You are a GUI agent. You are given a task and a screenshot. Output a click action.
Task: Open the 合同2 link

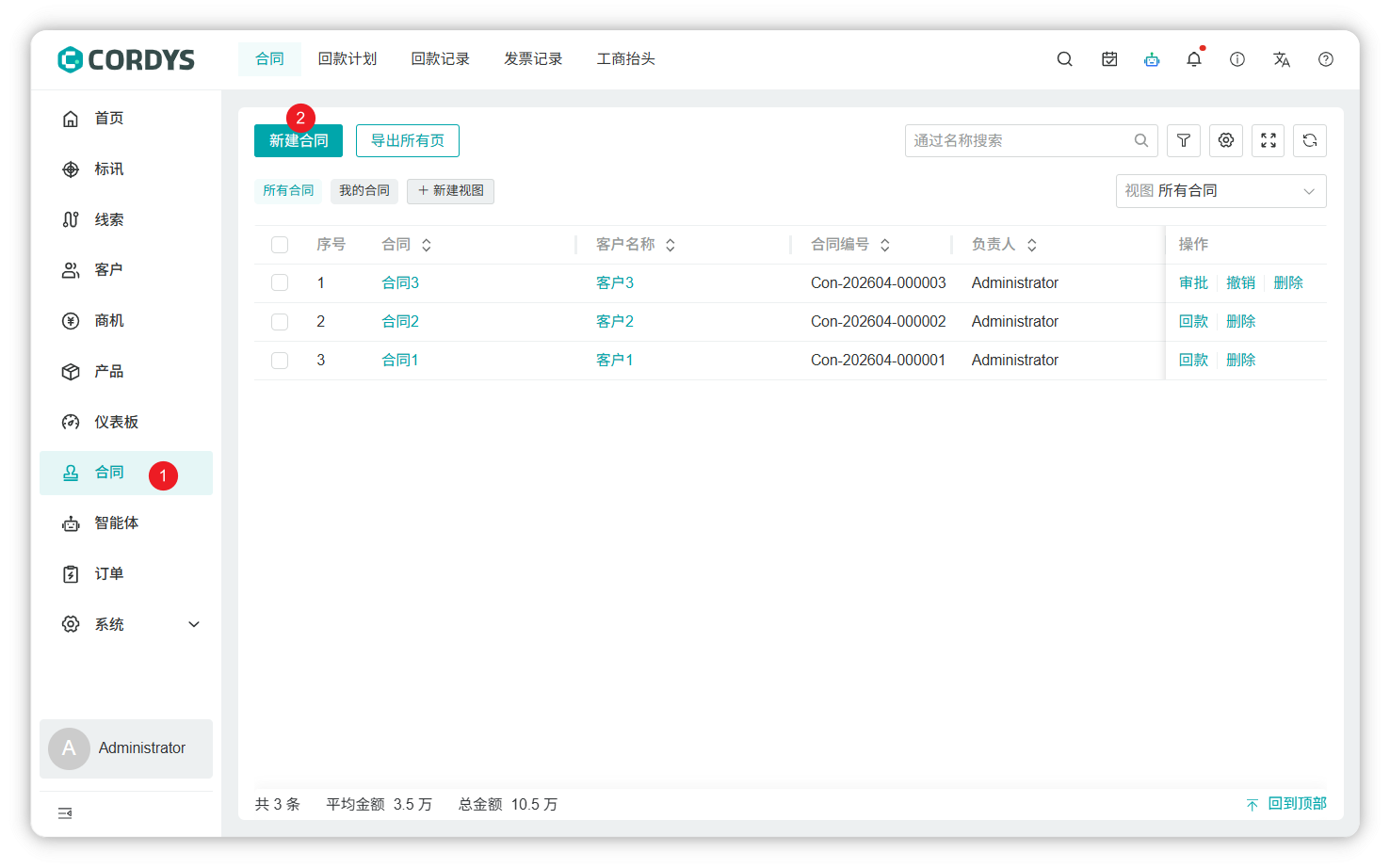click(400, 322)
